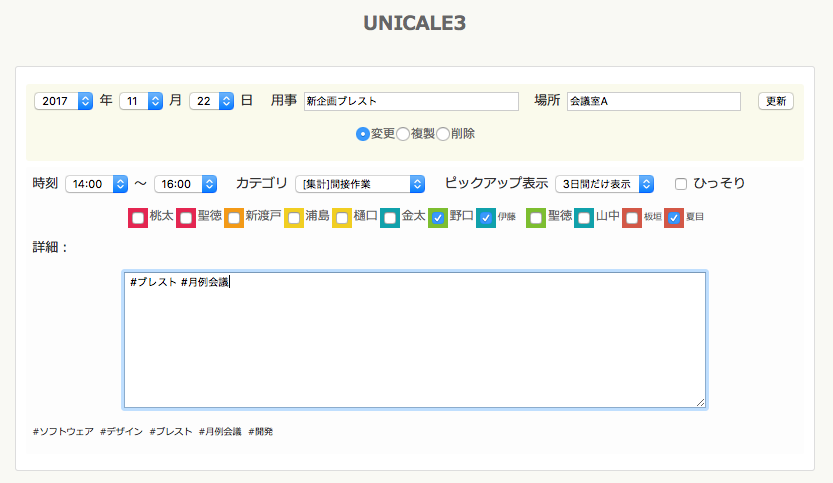
Task: Enable the ひっそり checkbox
Action: click(x=681, y=184)
